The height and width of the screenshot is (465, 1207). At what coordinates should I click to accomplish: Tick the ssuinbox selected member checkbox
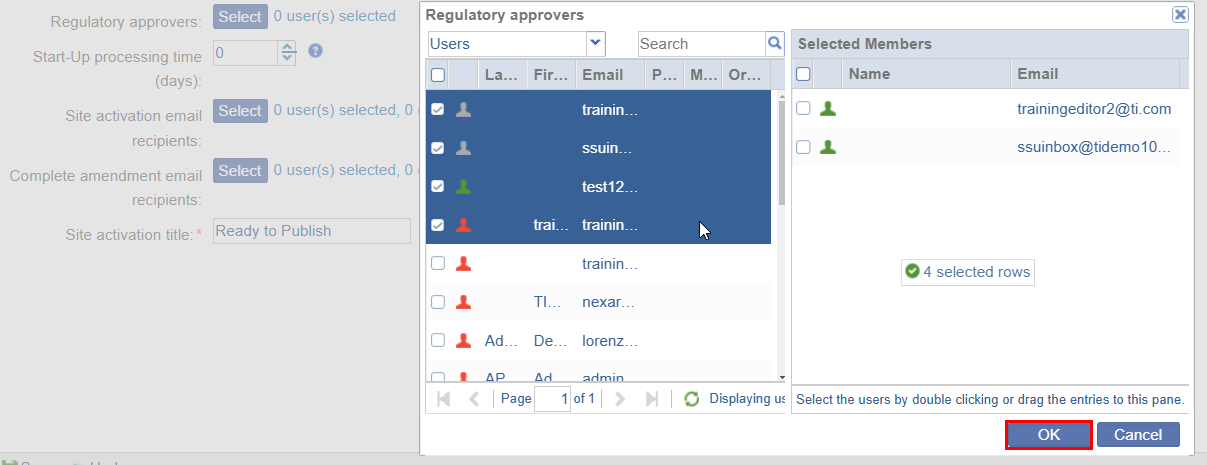pyautogui.click(x=803, y=147)
